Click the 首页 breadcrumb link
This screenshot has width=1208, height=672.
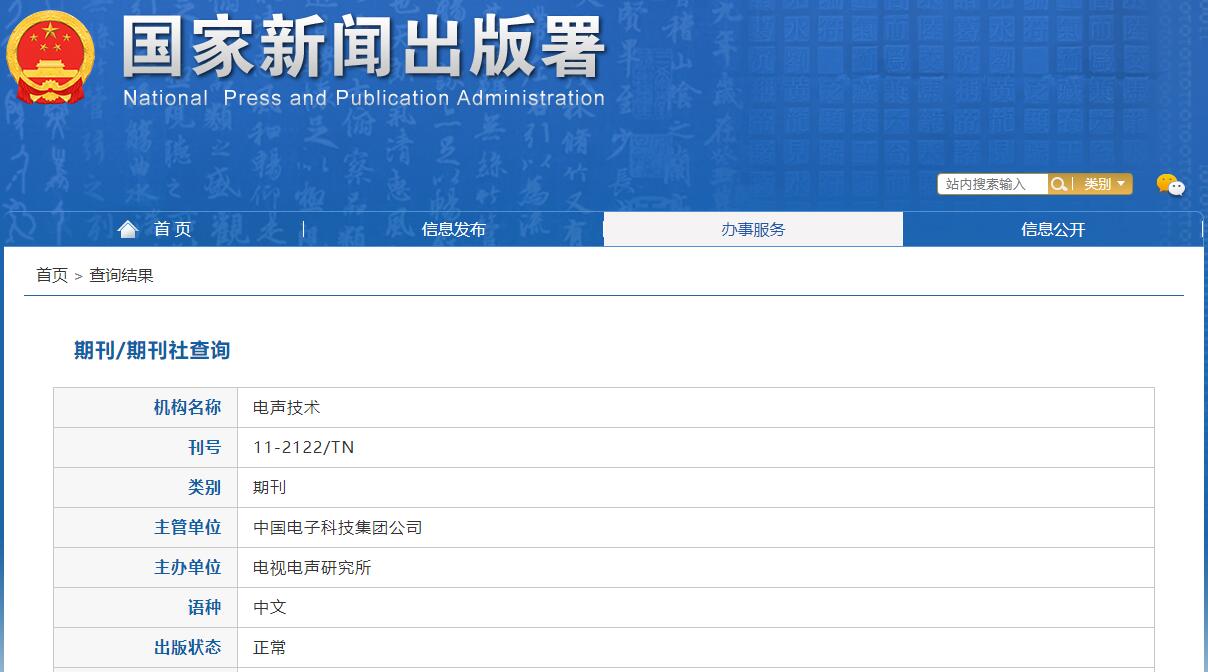[52, 275]
